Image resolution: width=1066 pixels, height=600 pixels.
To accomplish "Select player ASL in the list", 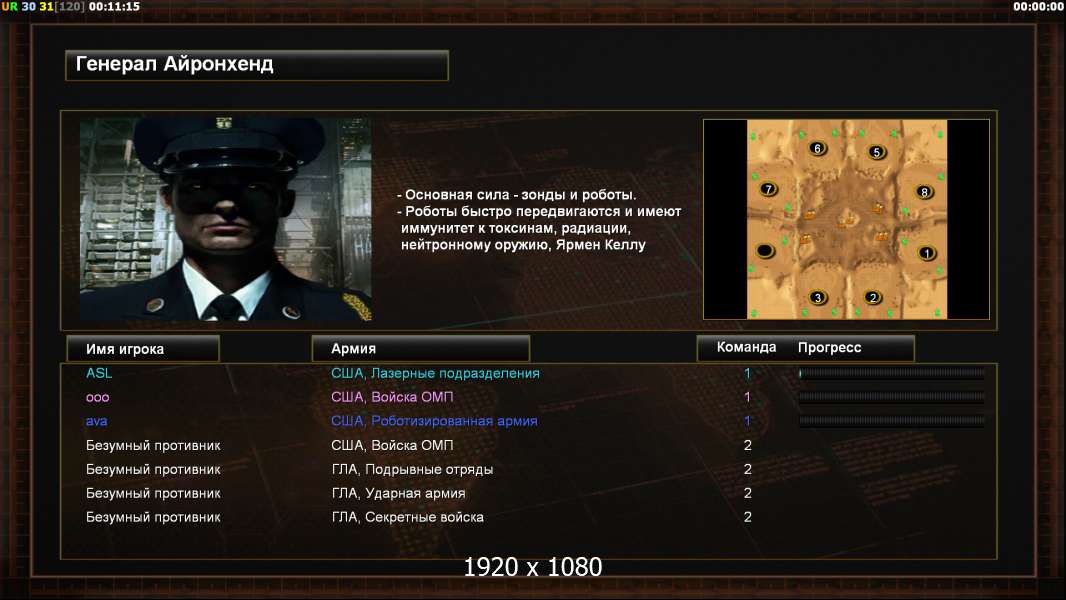I will pos(99,373).
